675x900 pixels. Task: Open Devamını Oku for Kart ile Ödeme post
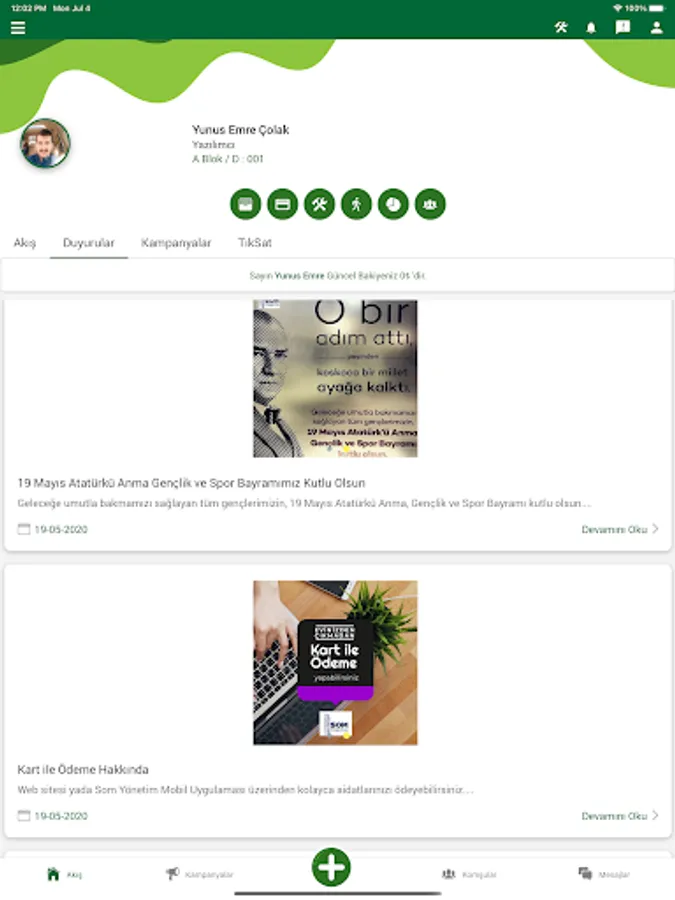[x=620, y=816]
